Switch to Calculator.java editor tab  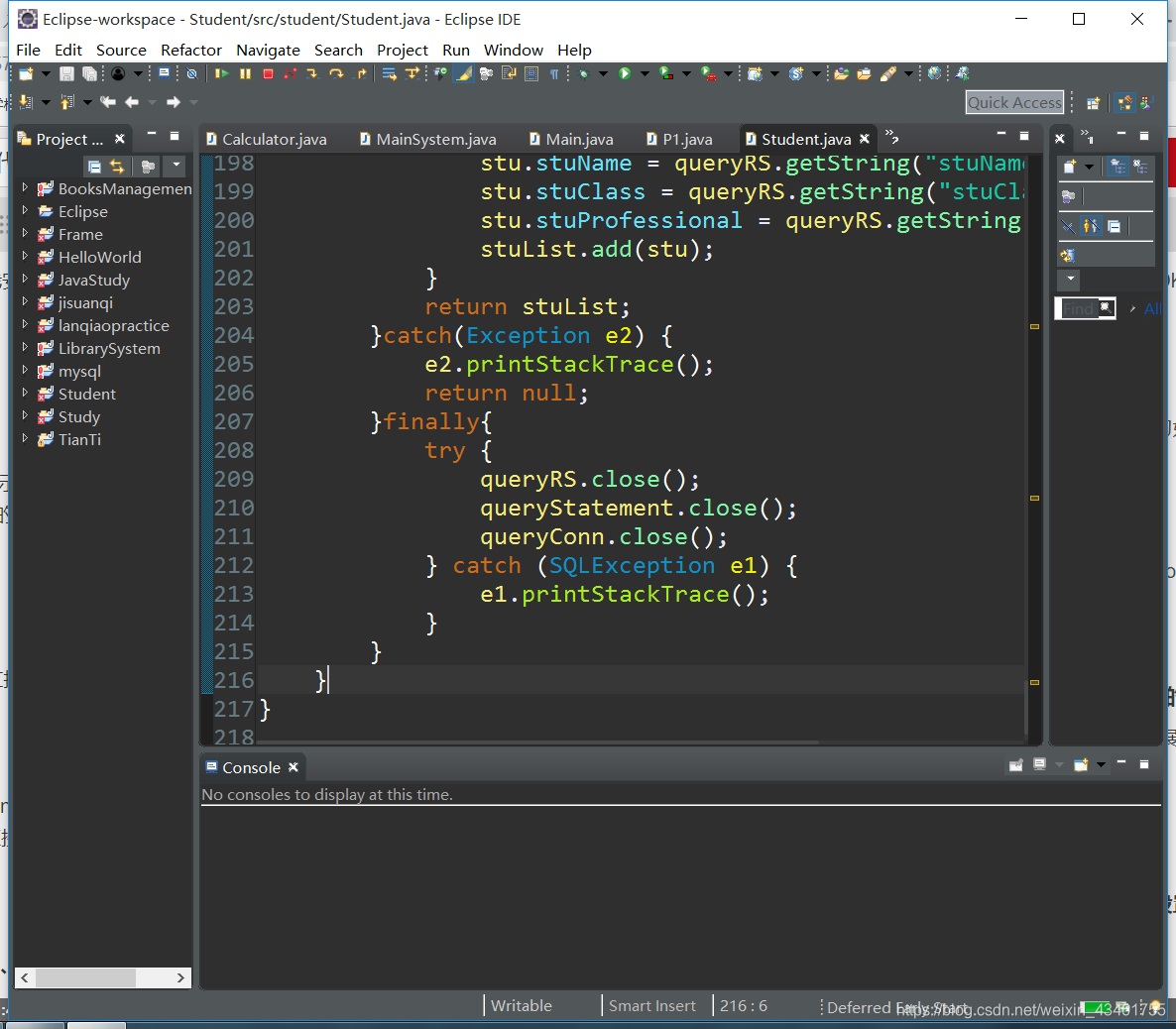click(x=267, y=139)
